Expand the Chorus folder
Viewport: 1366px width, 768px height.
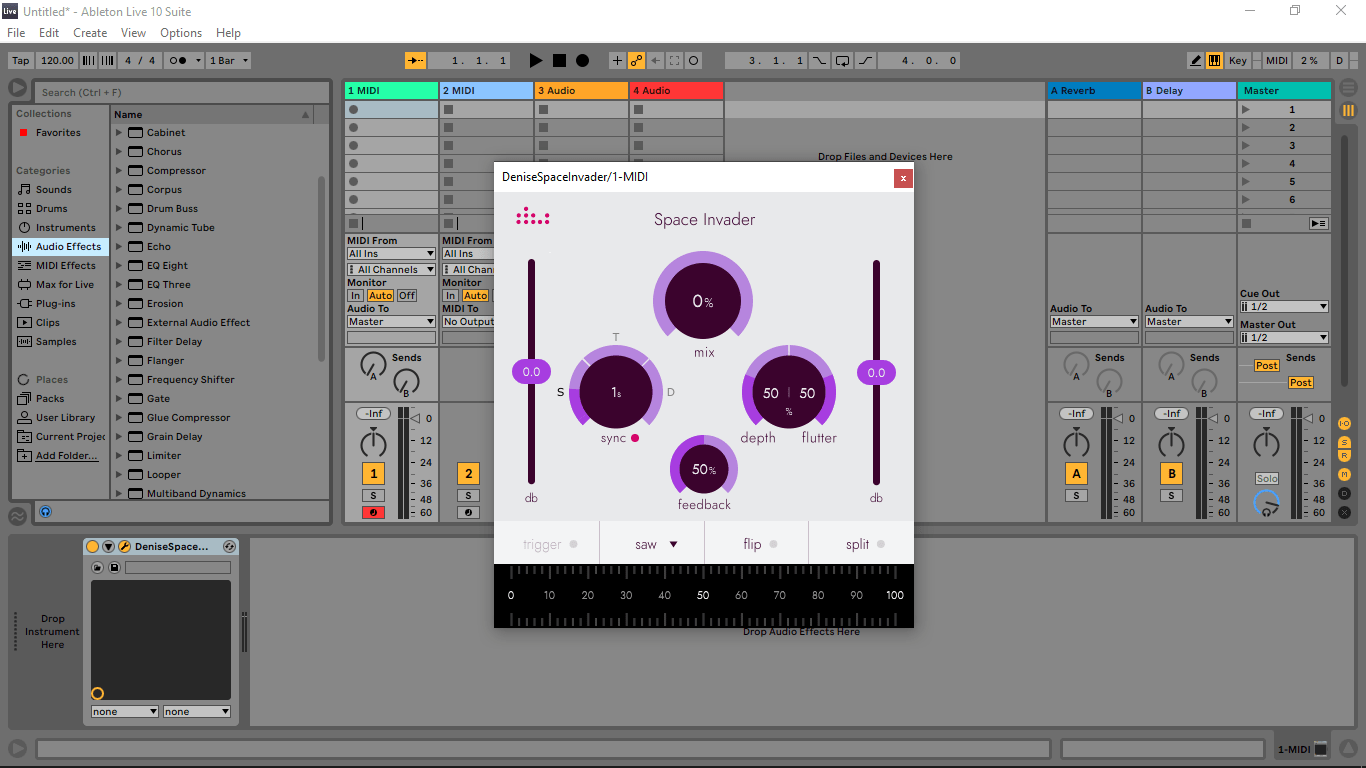tap(119, 152)
